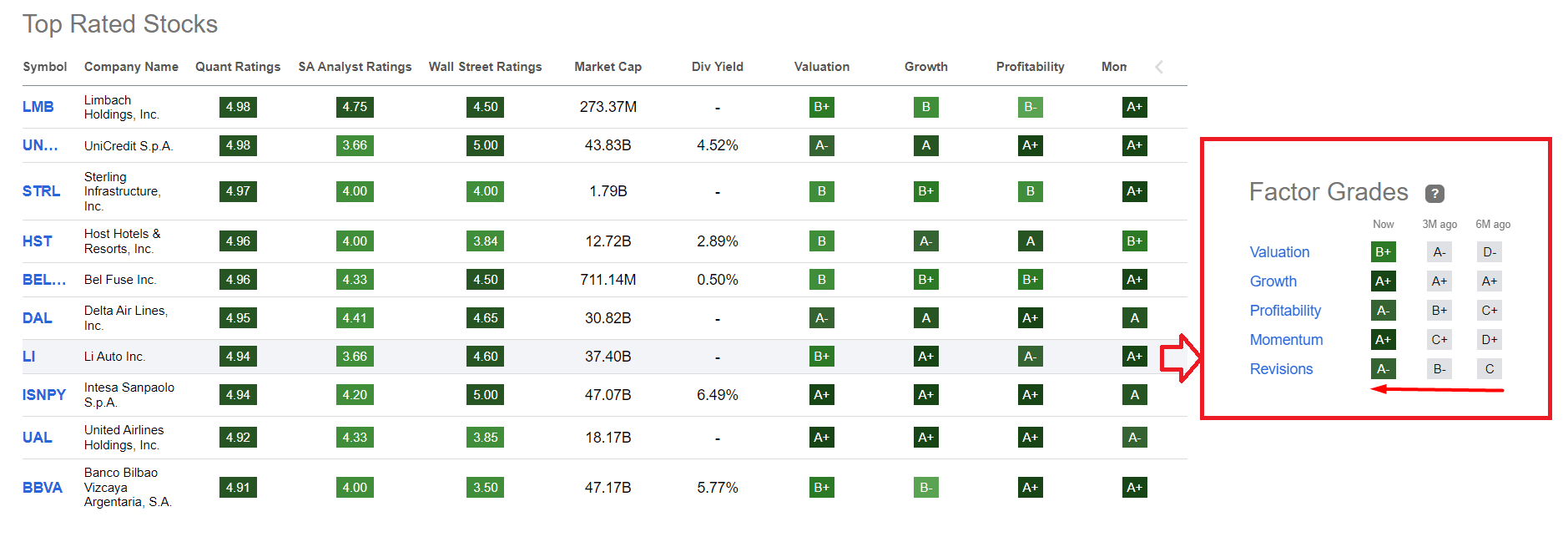Open the Revisions factor grade link
Screen dimensions: 1568x537
coord(1281,369)
